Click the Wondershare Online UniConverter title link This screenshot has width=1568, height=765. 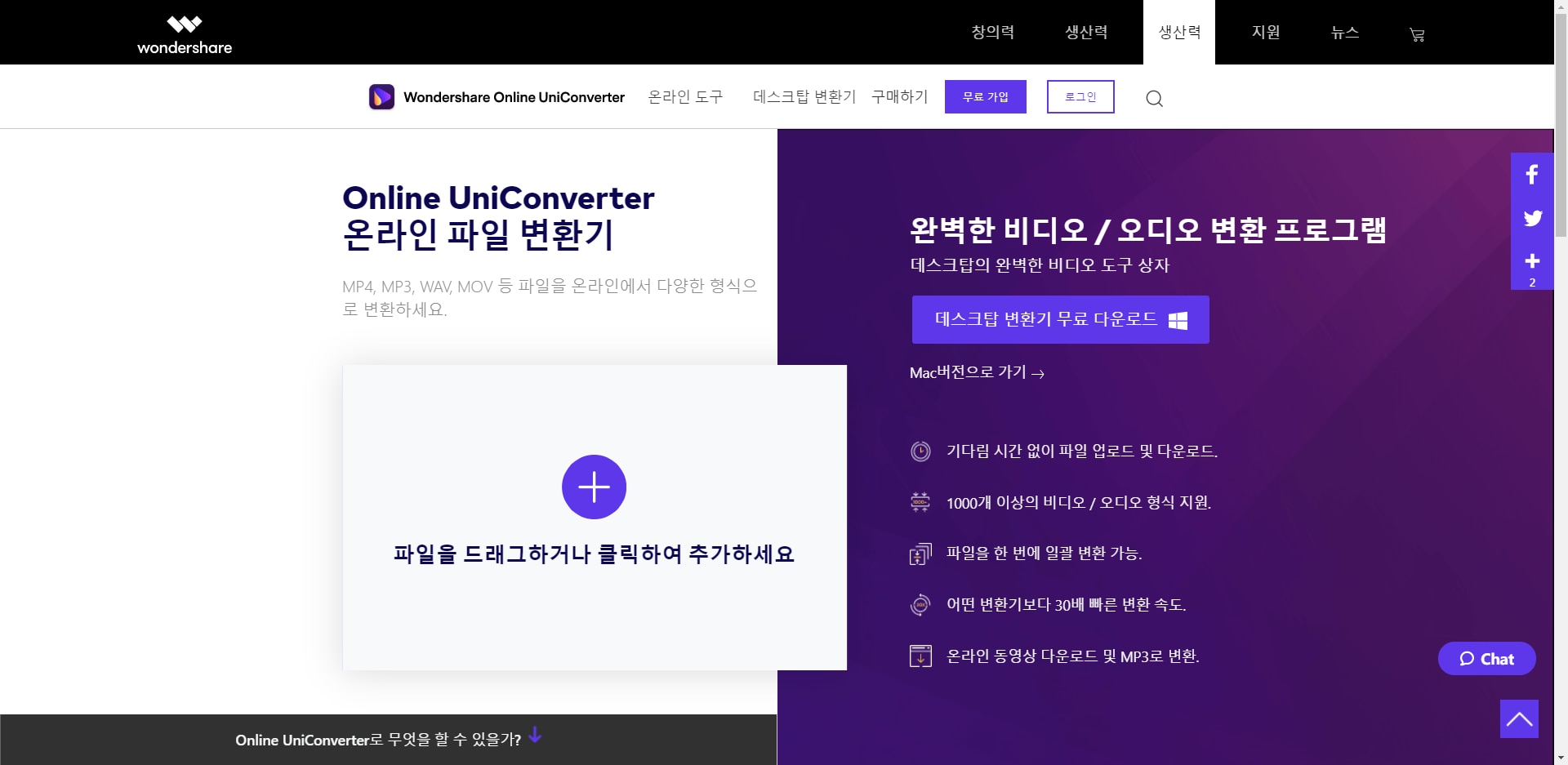[x=514, y=97]
